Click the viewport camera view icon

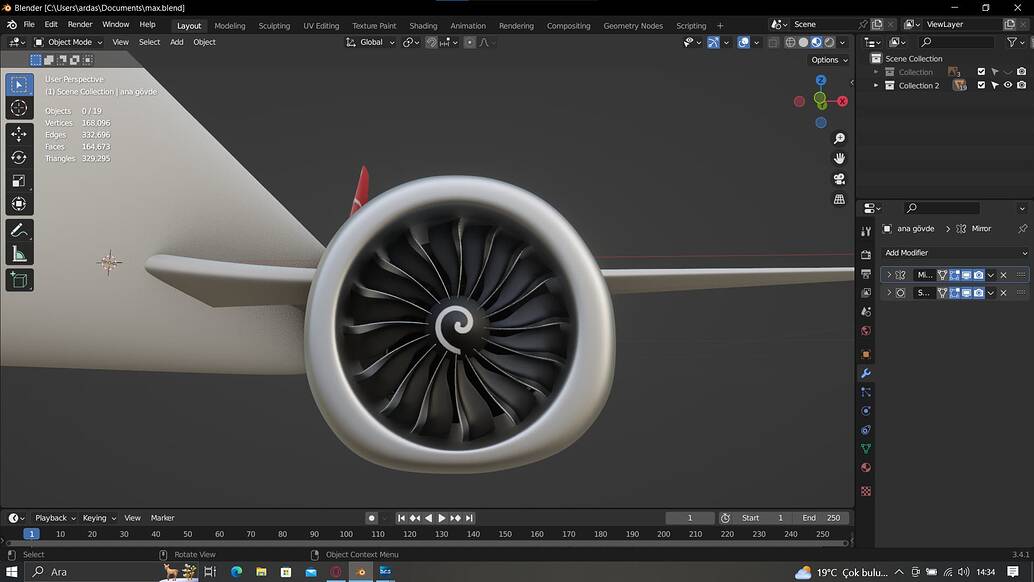point(839,179)
